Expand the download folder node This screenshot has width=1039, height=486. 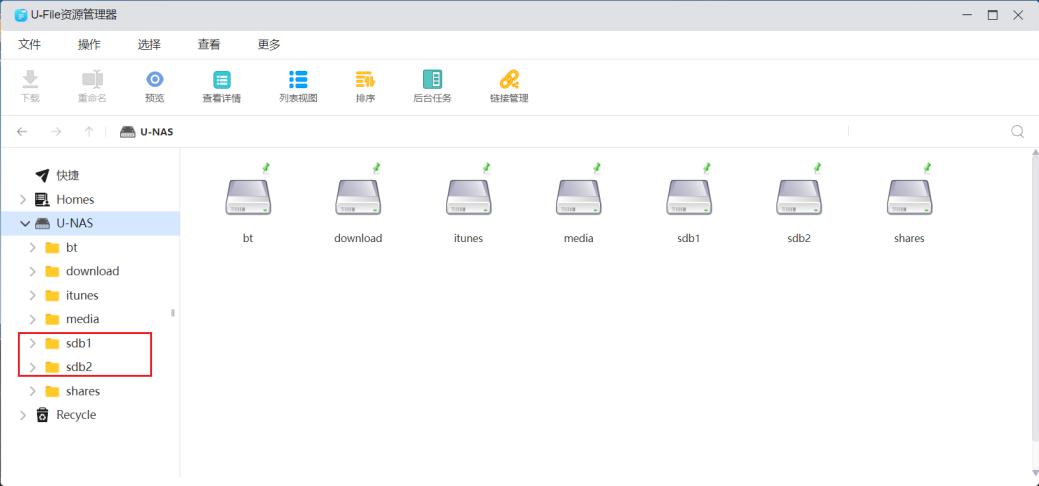(32, 271)
